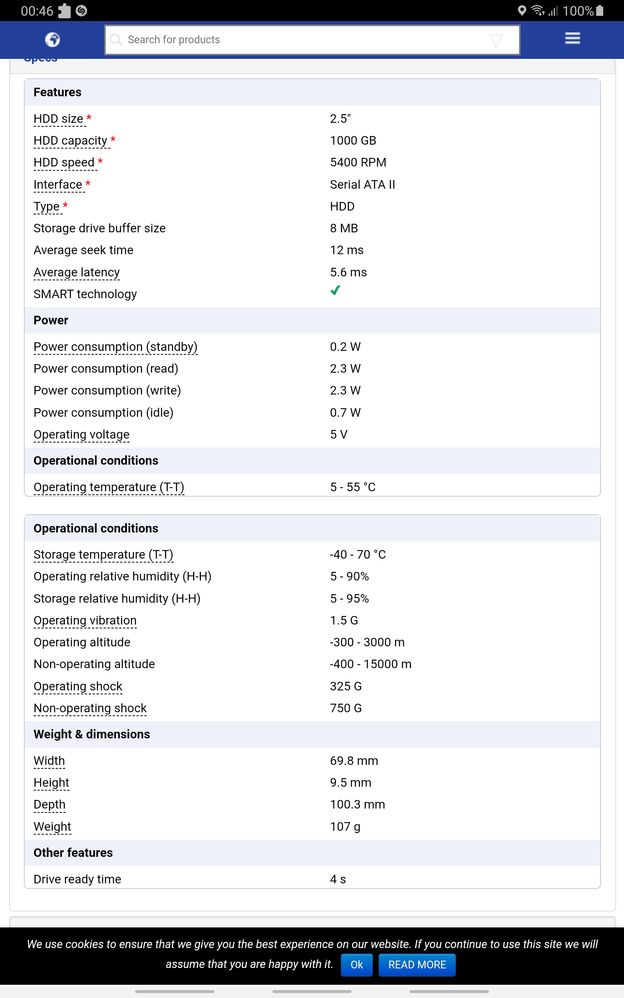Open the Operating voltage definition link
The width and height of the screenshot is (624, 998).
coord(81,434)
